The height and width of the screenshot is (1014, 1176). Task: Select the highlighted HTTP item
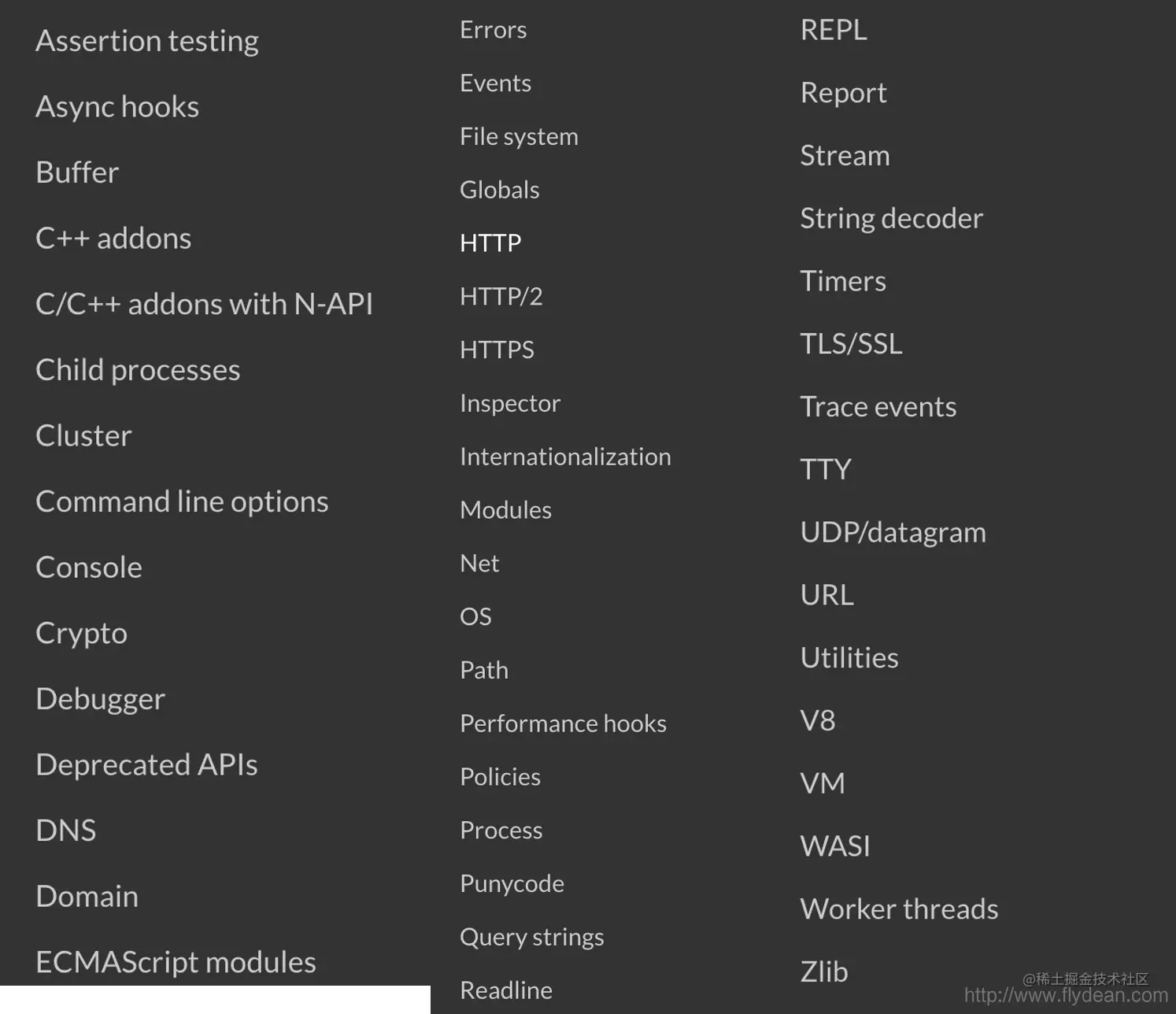coord(490,243)
